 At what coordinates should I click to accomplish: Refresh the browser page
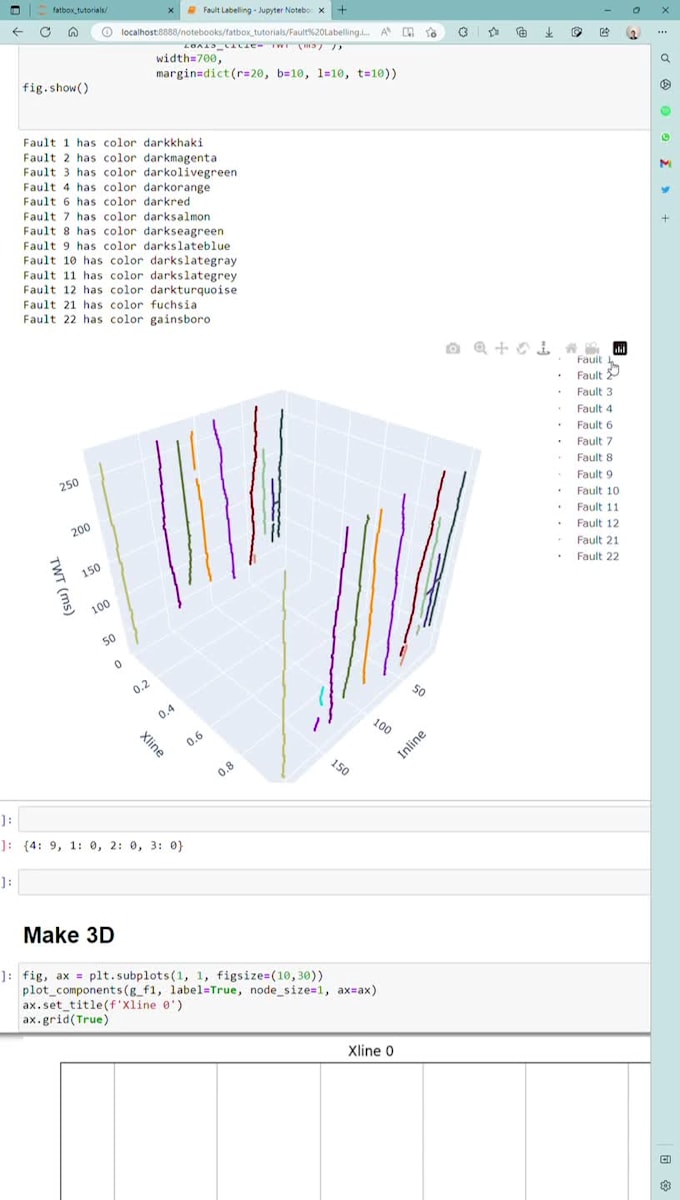coord(45,32)
